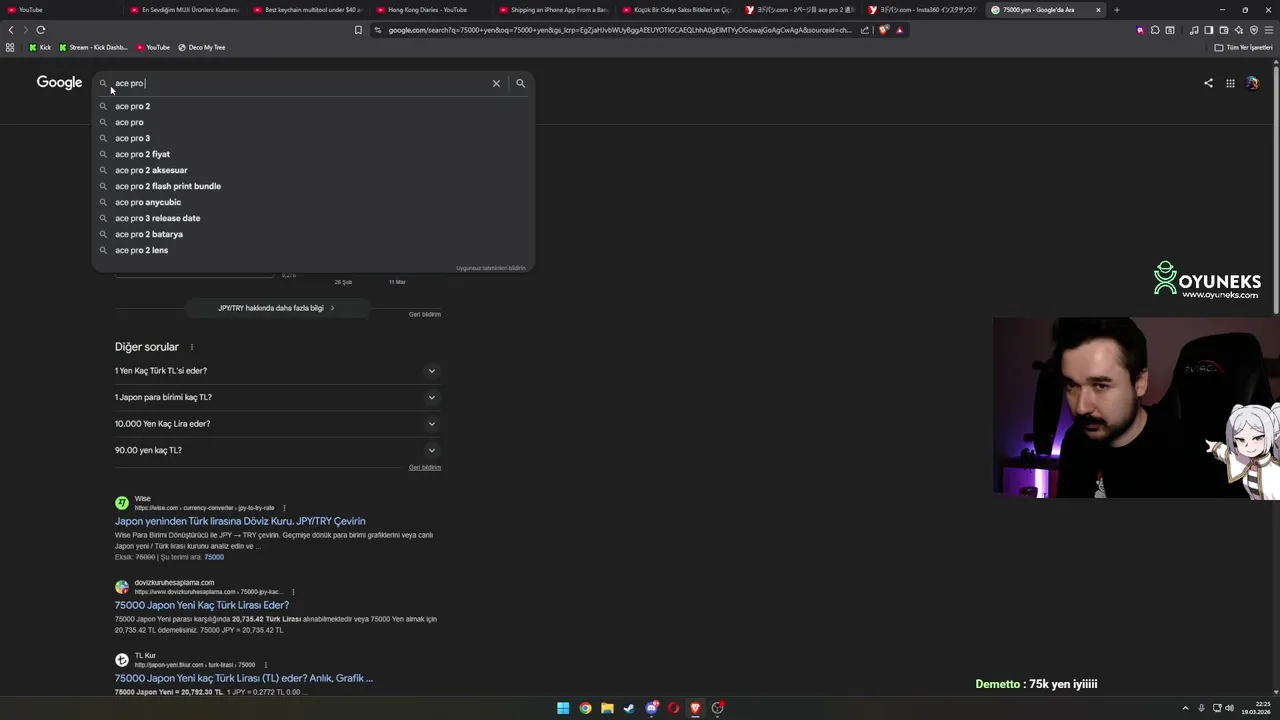The image size is (1280, 720).
Task: Click the share icon on Google page
Action: pyautogui.click(x=1208, y=83)
